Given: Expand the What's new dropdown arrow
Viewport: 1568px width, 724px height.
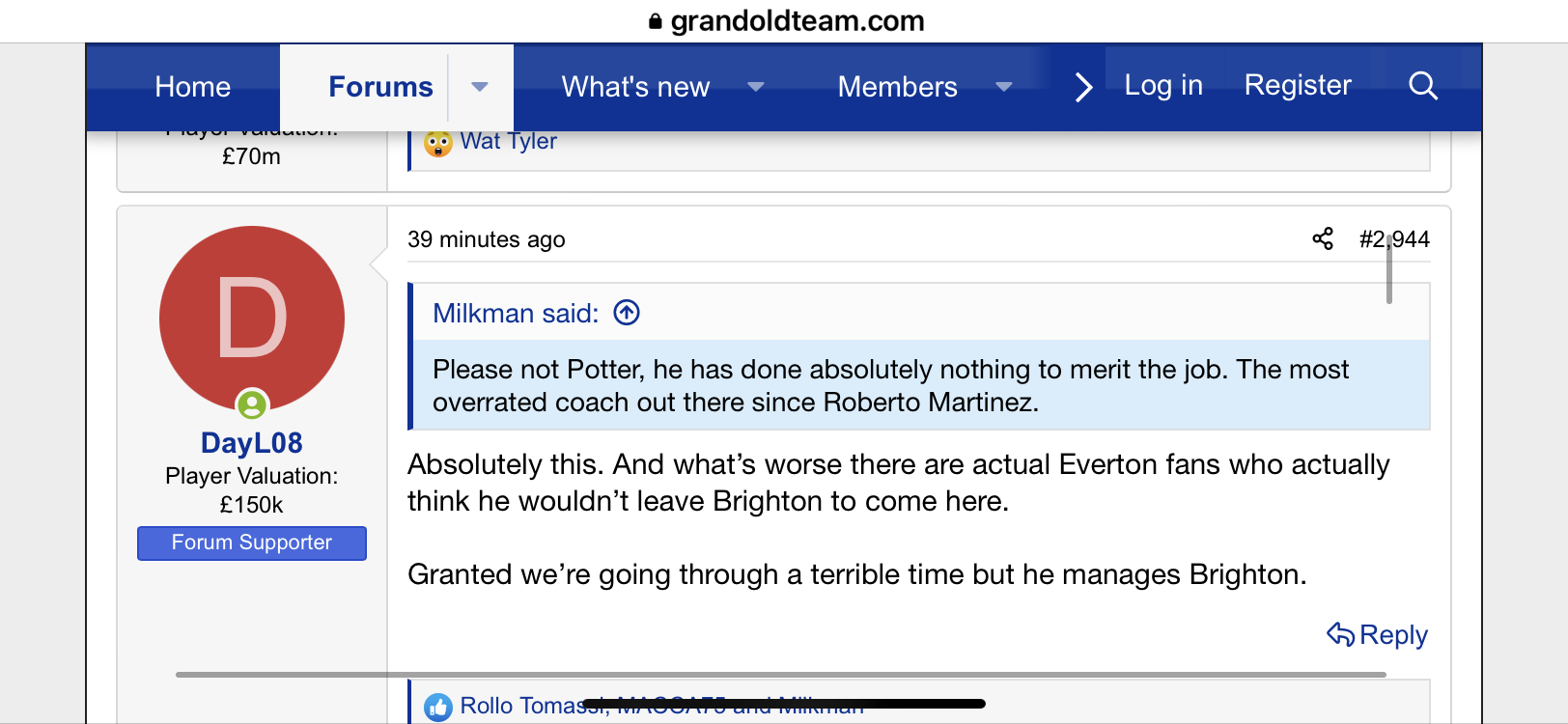Looking at the screenshot, I should pyautogui.click(x=756, y=87).
